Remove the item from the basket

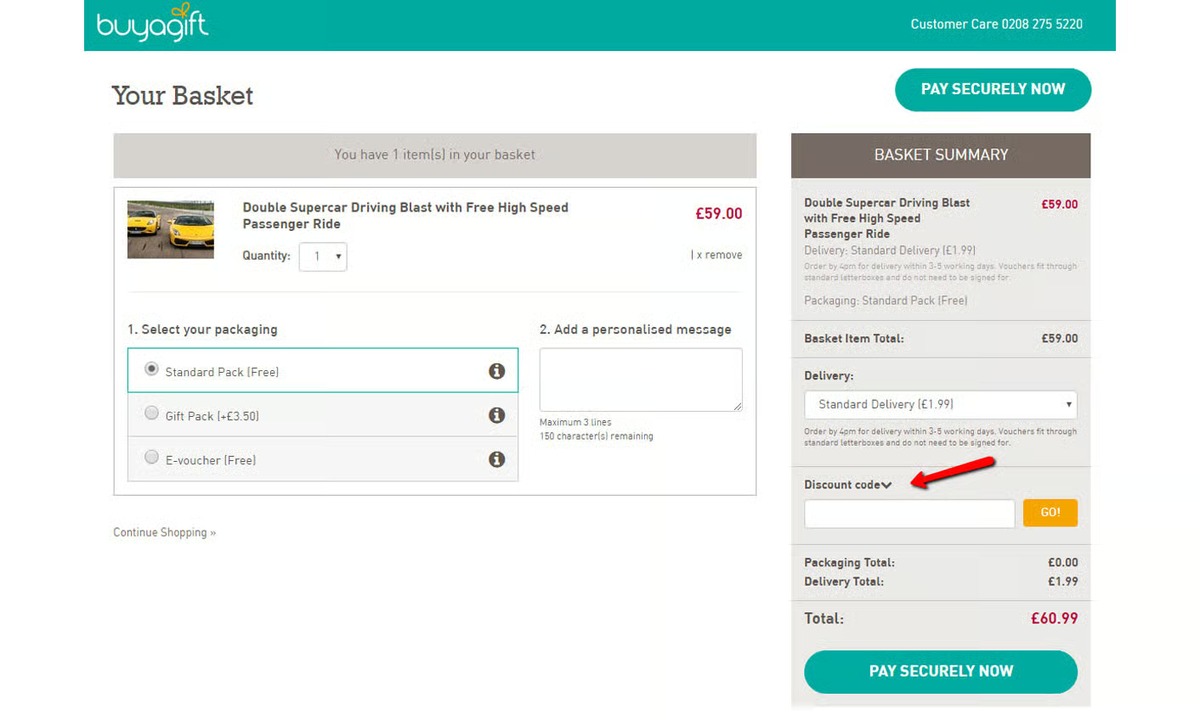pyautogui.click(x=717, y=255)
